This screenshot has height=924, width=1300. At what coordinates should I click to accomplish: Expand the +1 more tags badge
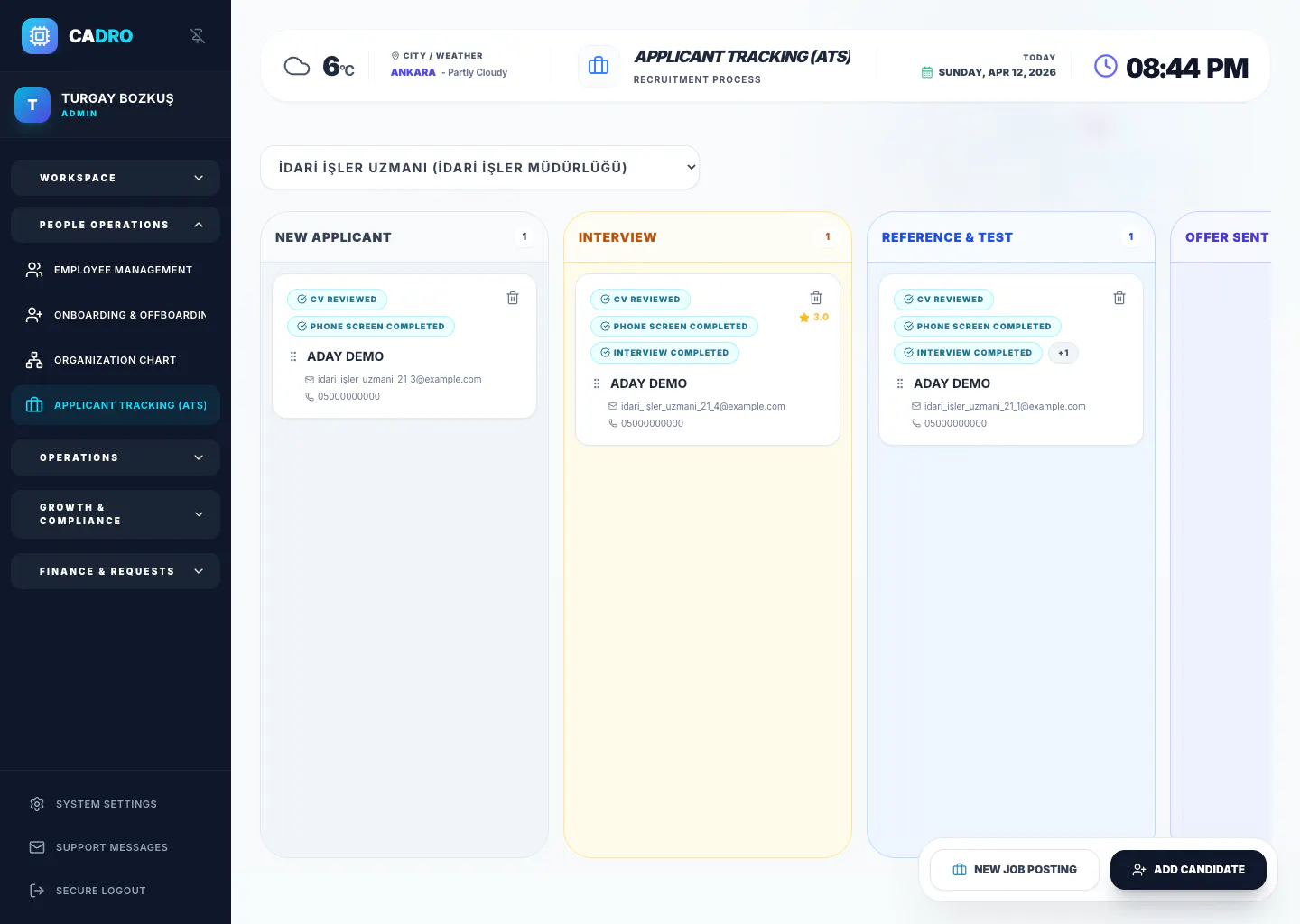[1063, 353]
